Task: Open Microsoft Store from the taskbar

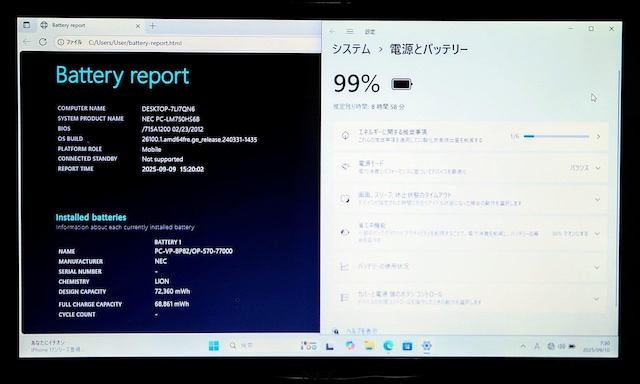Action: [x=407, y=346]
